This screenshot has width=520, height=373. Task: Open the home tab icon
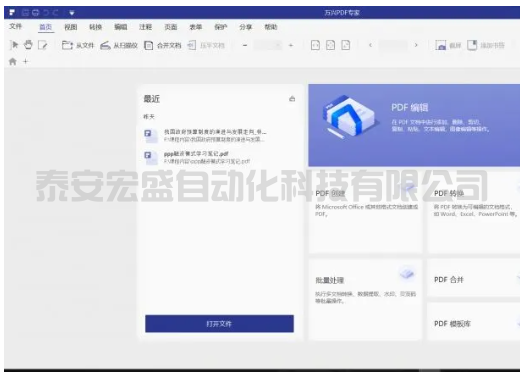click(x=13, y=61)
